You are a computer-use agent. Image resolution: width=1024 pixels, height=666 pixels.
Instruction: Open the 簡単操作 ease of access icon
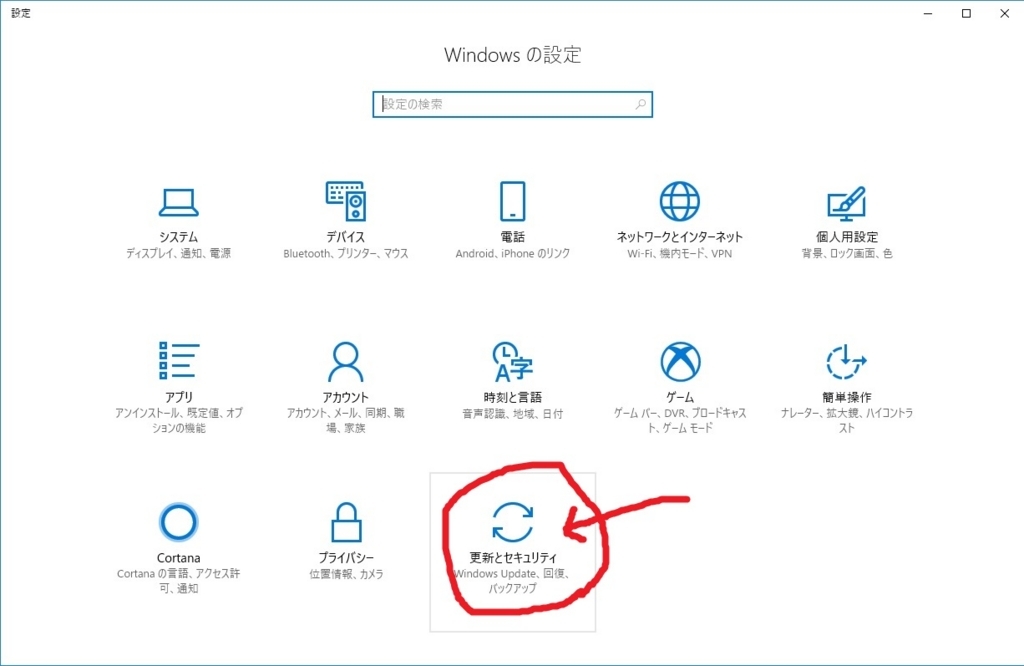[x=846, y=361]
